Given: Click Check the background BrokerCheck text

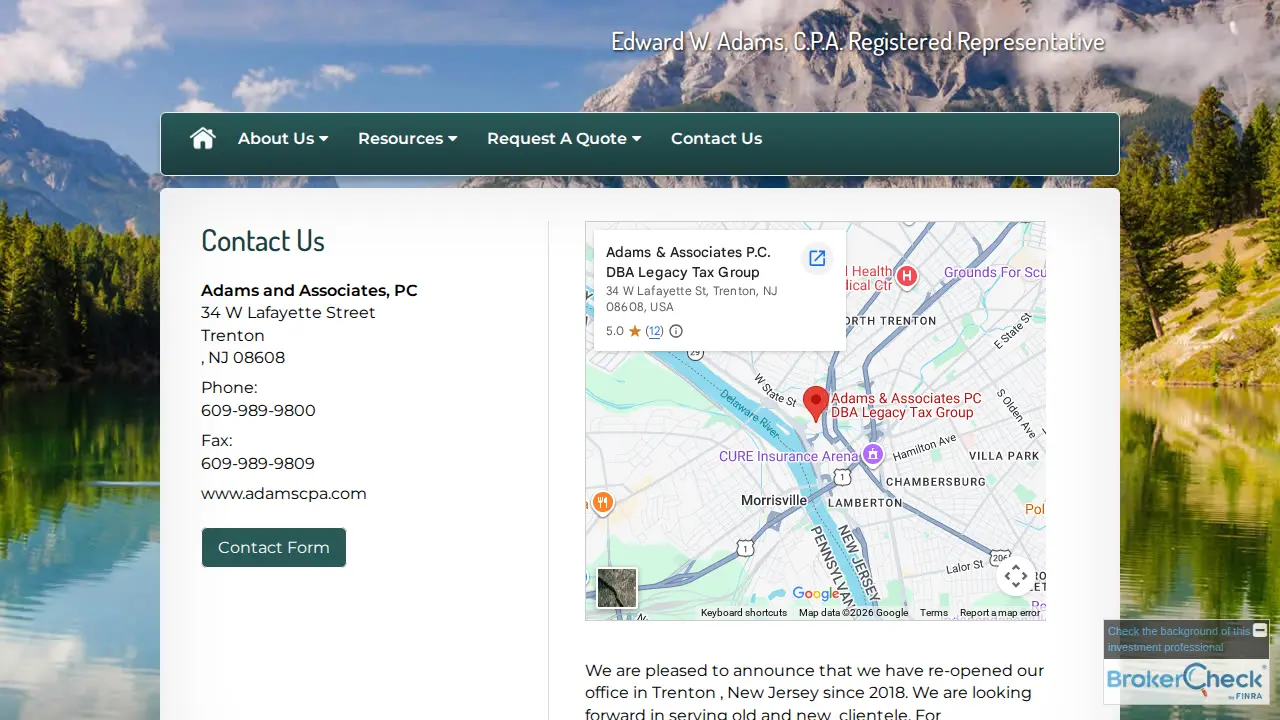Looking at the screenshot, I should coord(1178,639).
